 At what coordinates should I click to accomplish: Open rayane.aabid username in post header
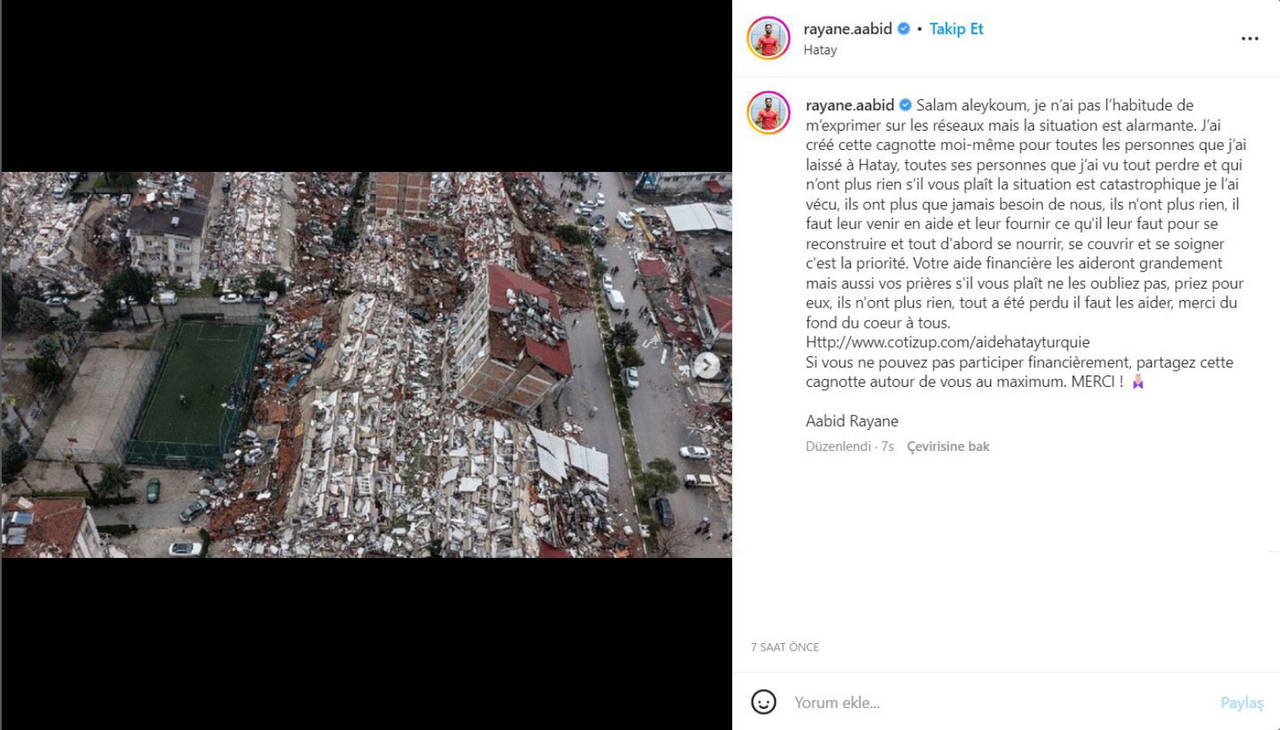click(848, 29)
